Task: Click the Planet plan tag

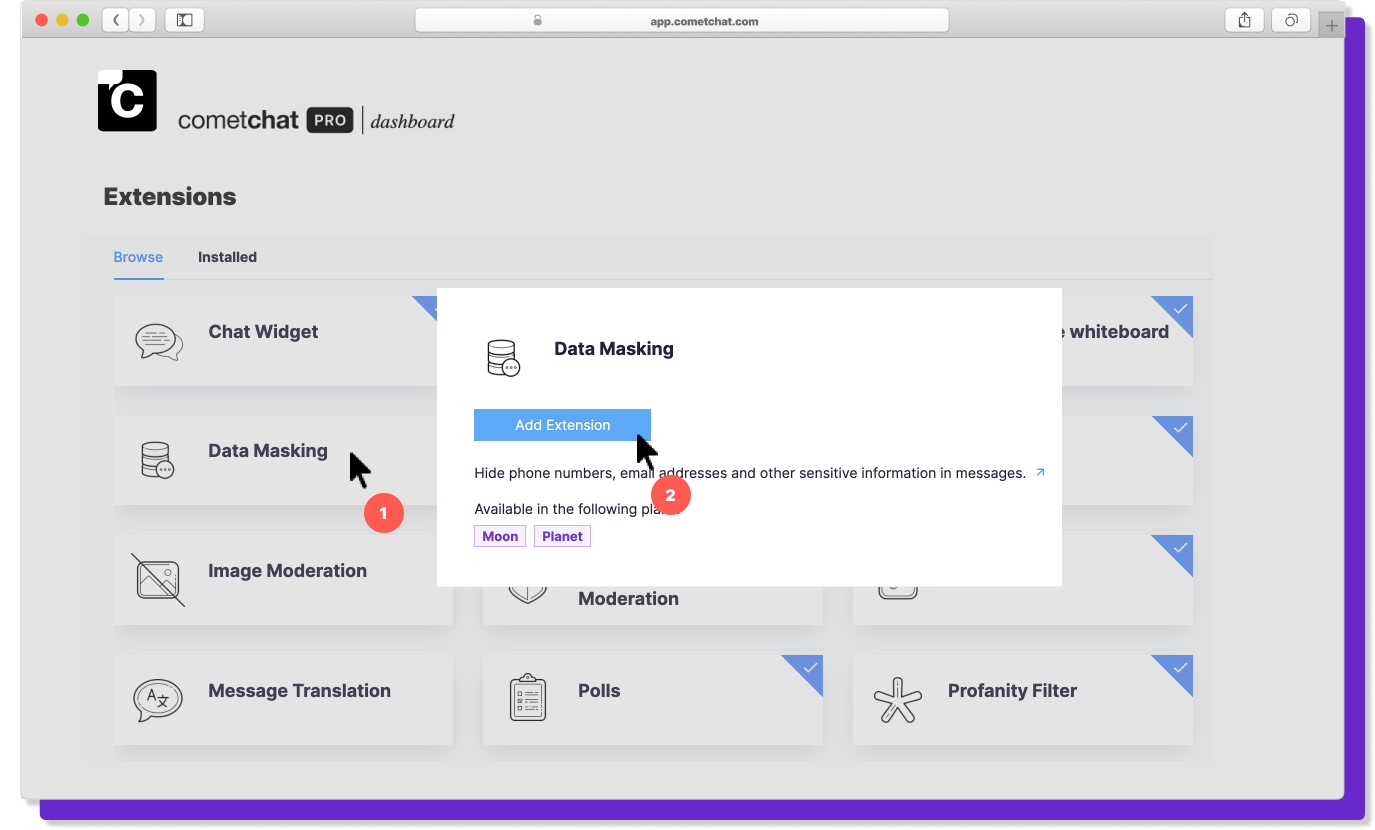Action: [562, 536]
